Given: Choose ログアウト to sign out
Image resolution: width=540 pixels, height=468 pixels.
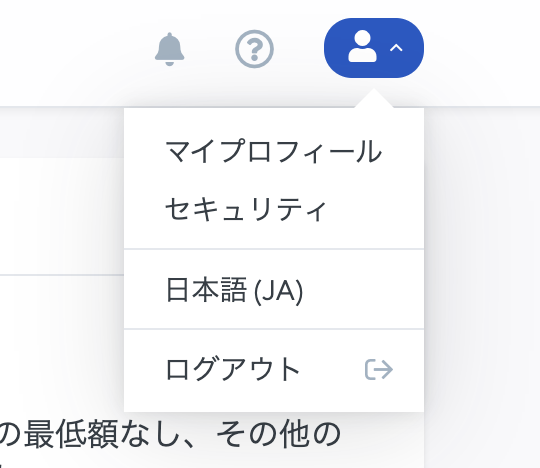Looking at the screenshot, I should [274, 370].
